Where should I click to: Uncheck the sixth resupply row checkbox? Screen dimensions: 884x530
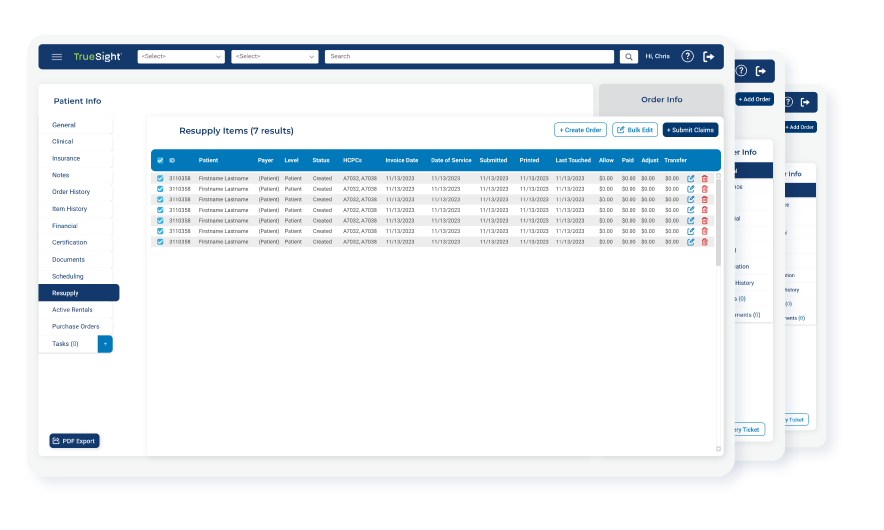(160, 231)
